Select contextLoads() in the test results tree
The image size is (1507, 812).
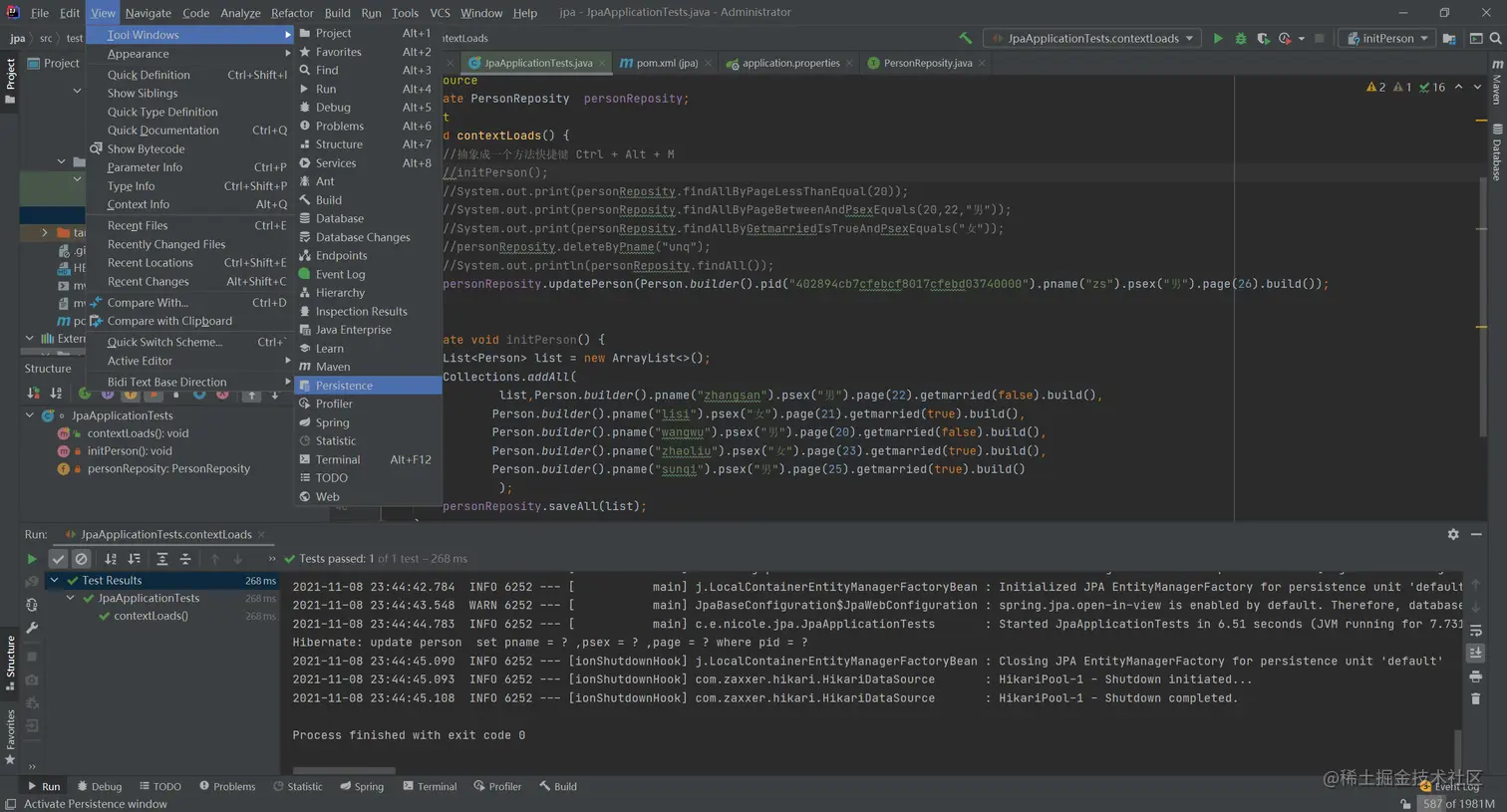click(x=151, y=616)
